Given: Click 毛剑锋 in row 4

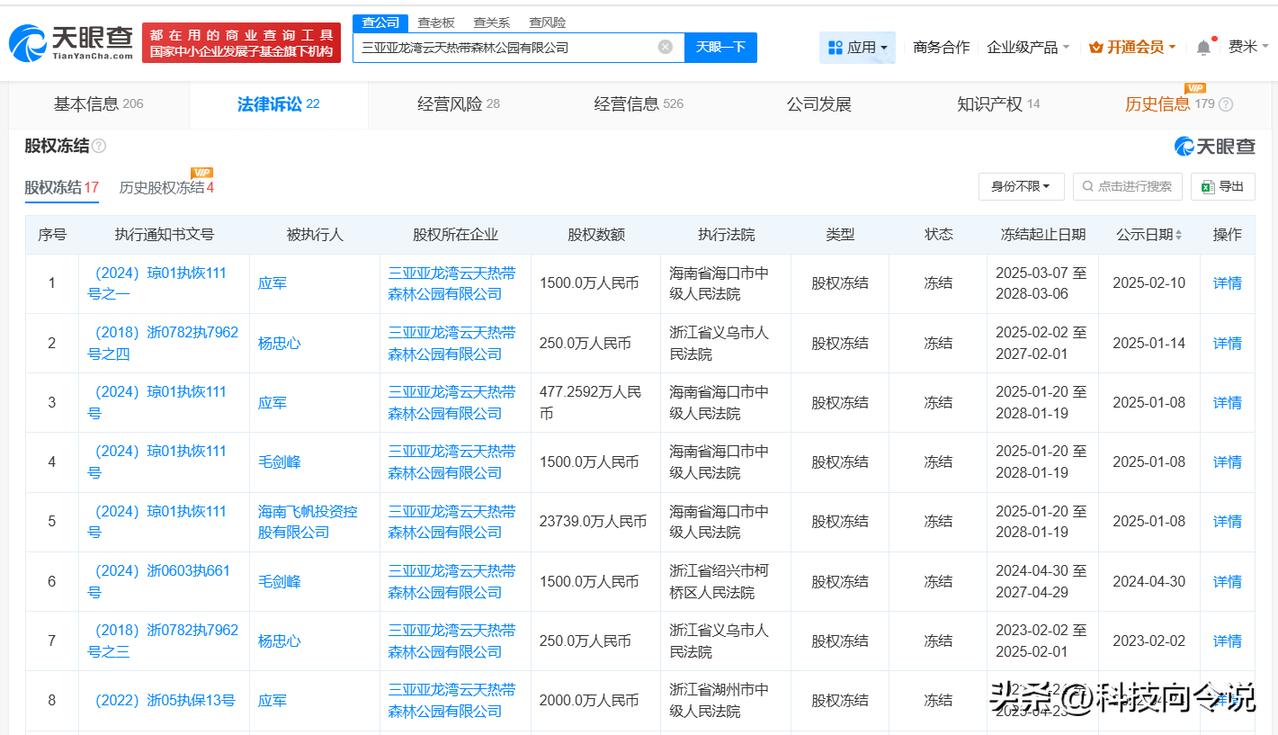Looking at the screenshot, I should 279,462.
